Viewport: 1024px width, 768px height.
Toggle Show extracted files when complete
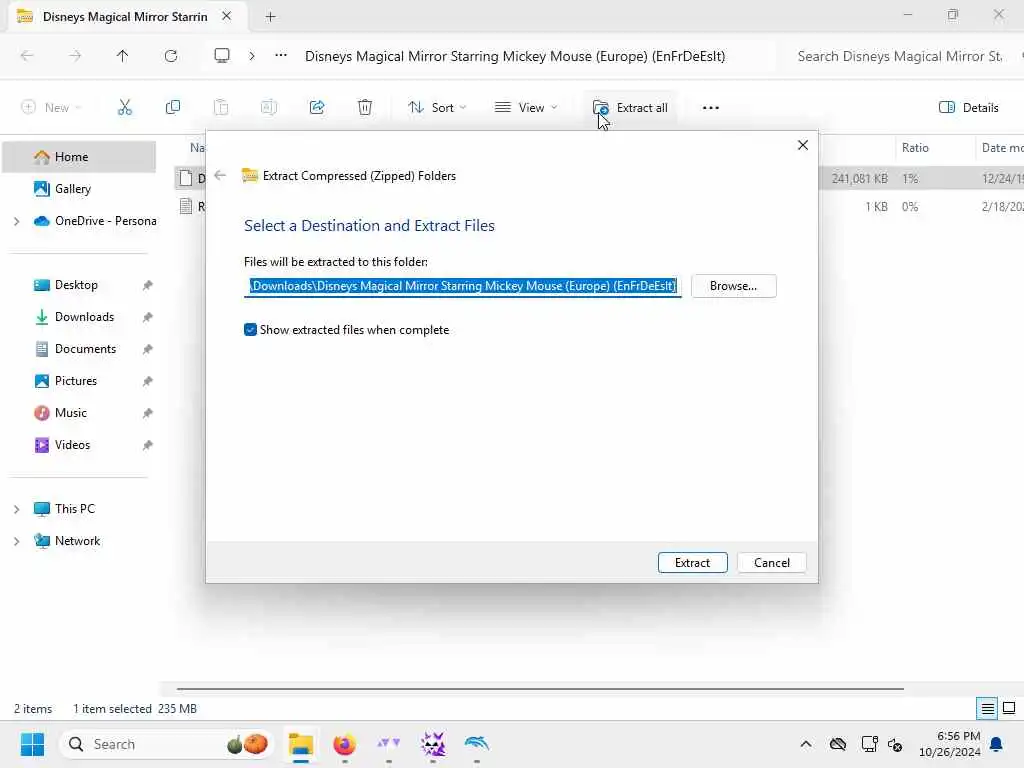tap(250, 330)
